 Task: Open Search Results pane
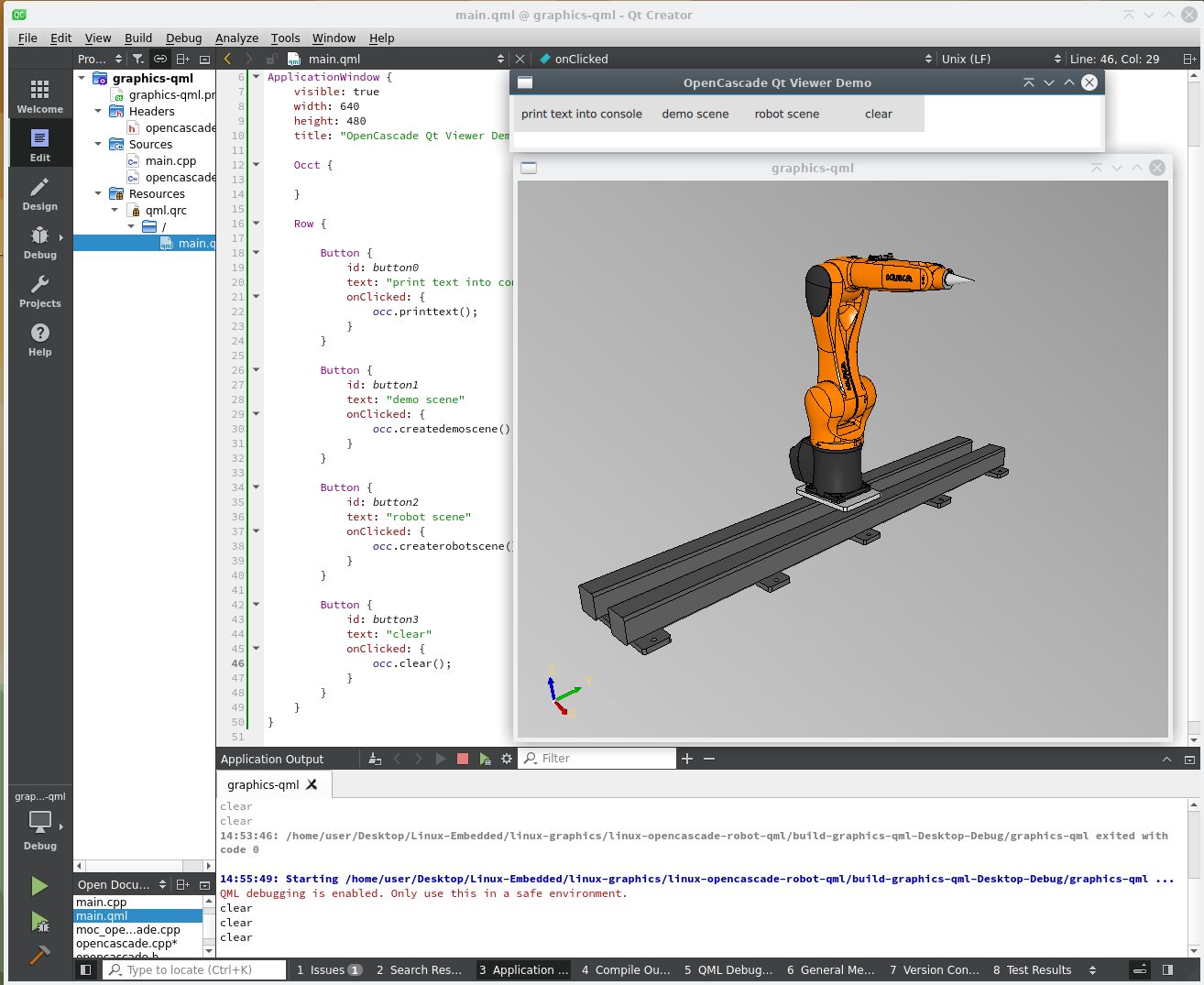pyautogui.click(x=419, y=969)
